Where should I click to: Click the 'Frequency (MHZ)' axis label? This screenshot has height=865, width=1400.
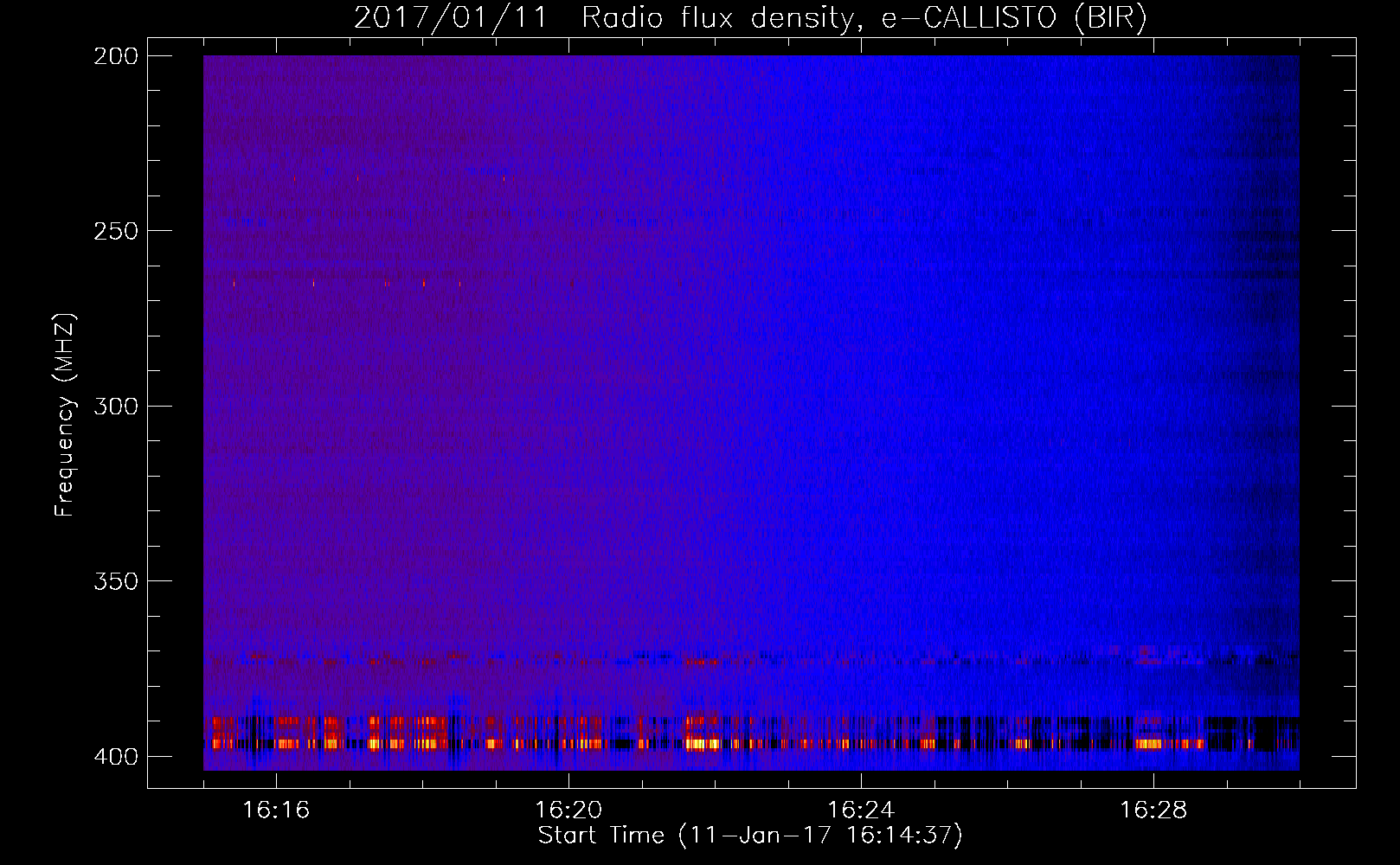(x=65, y=414)
